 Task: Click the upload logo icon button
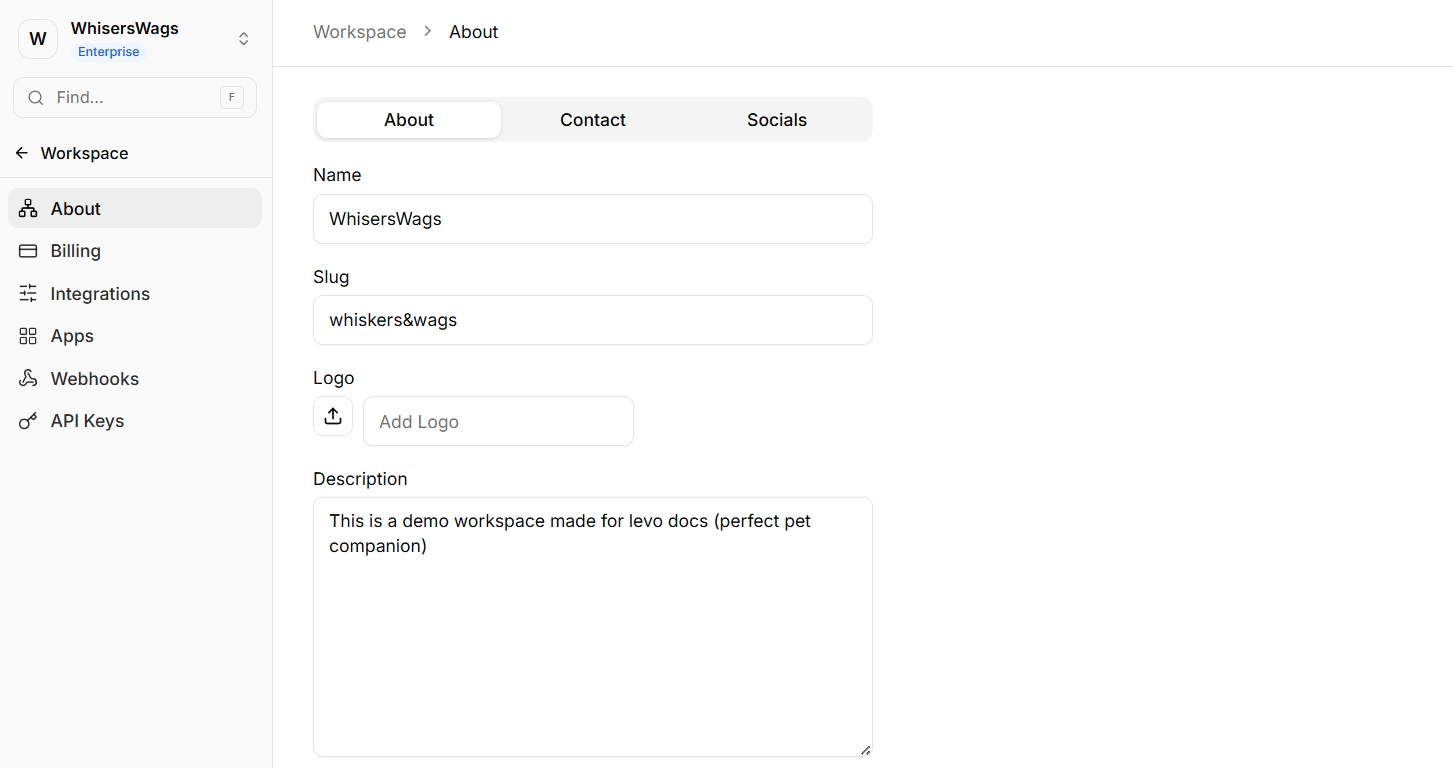(x=333, y=416)
